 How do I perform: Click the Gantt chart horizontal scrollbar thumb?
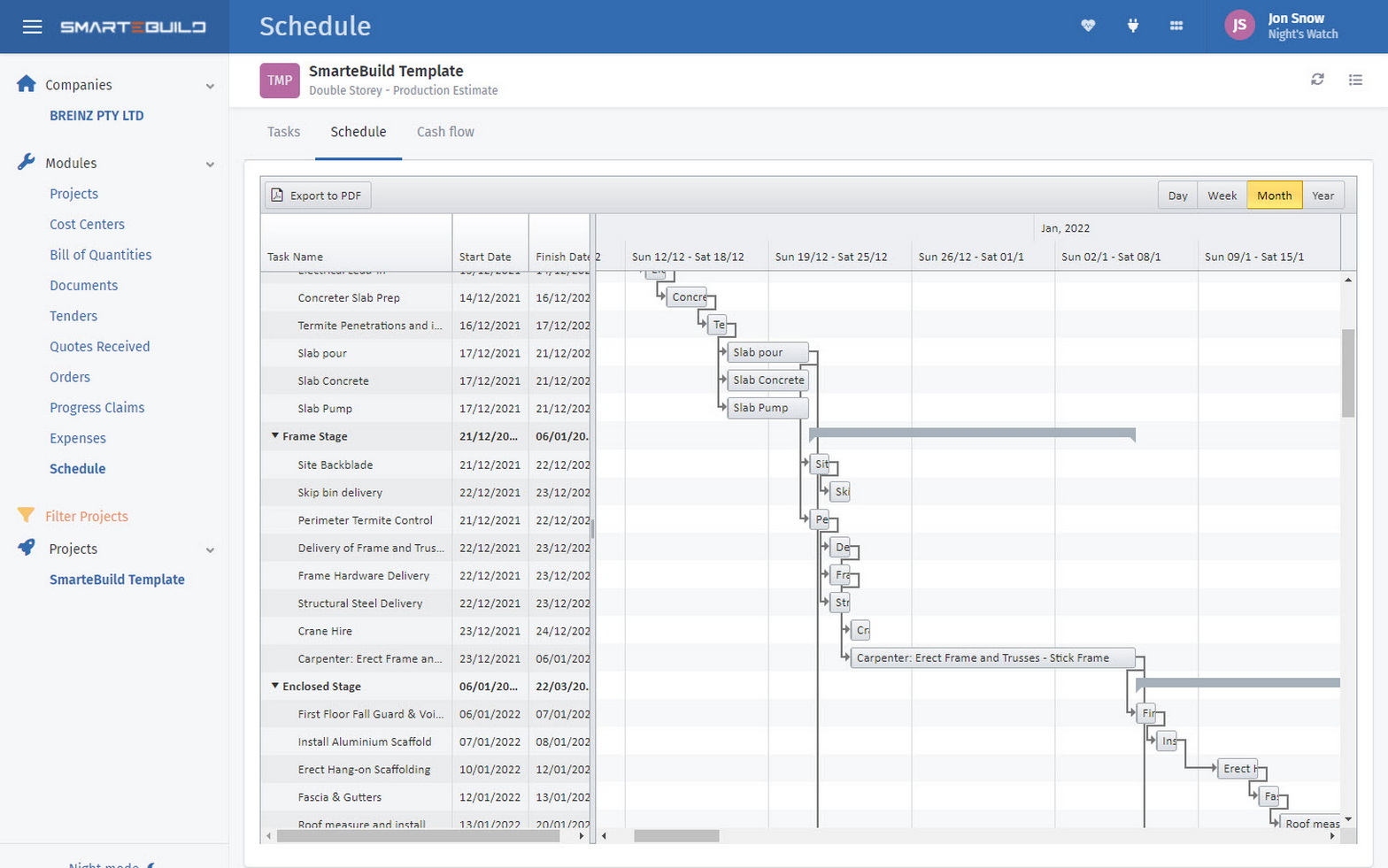coord(676,836)
